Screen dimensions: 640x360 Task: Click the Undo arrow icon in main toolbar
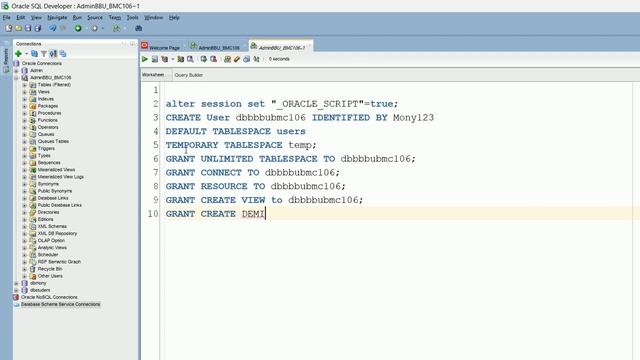click(x=53, y=28)
